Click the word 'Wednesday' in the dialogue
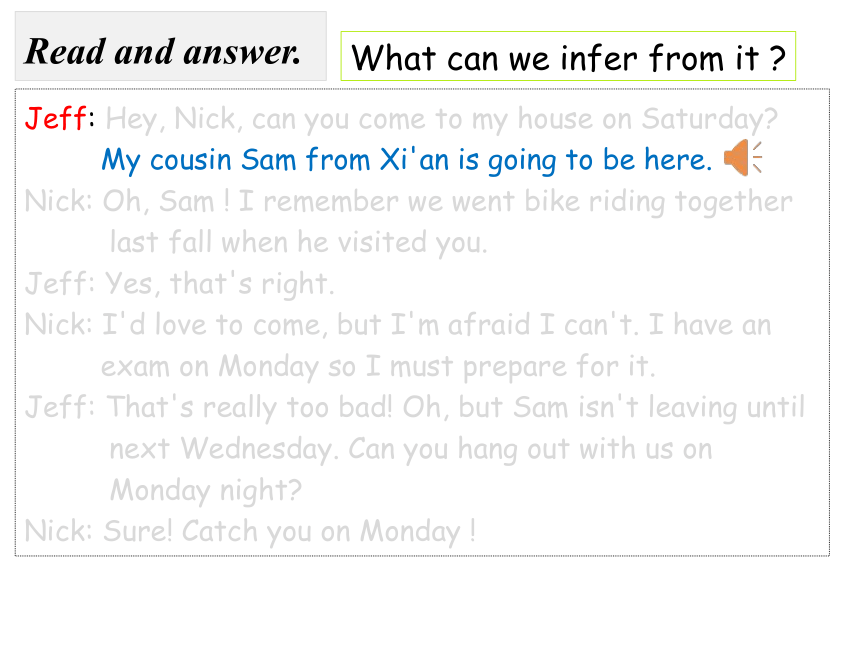 [x=258, y=449]
